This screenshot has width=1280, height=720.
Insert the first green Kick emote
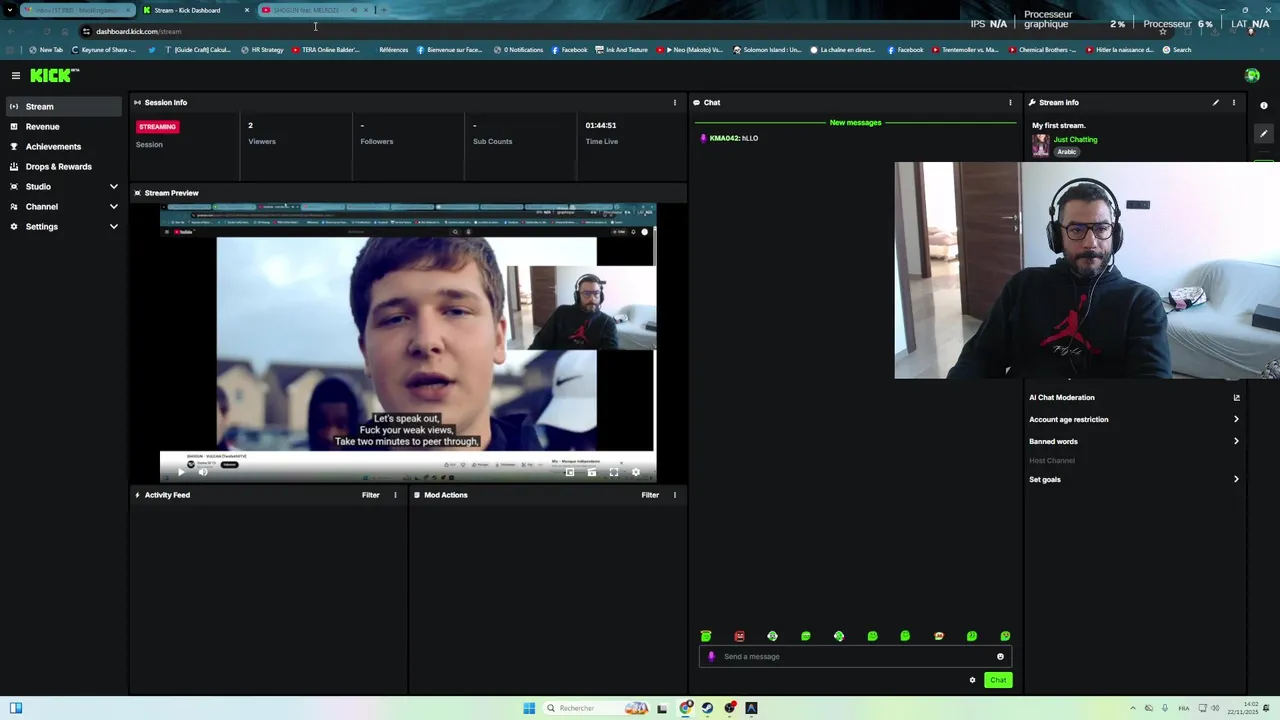706,636
